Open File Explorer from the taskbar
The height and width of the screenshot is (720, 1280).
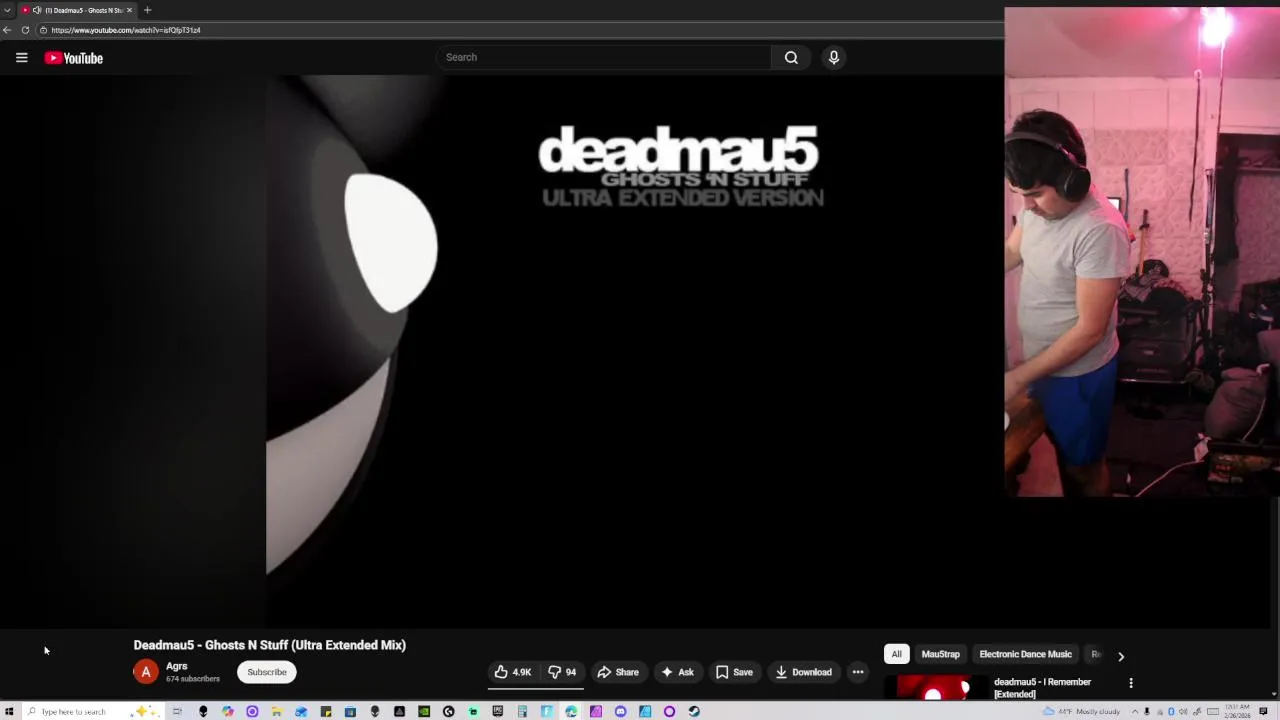[x=277, y=711]
